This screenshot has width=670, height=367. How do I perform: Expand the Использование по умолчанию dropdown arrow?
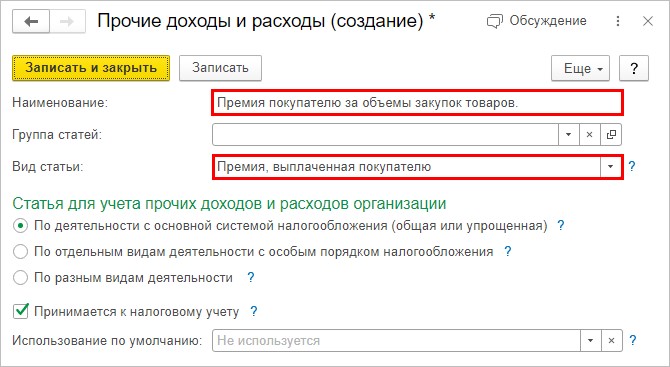point(591,341)
